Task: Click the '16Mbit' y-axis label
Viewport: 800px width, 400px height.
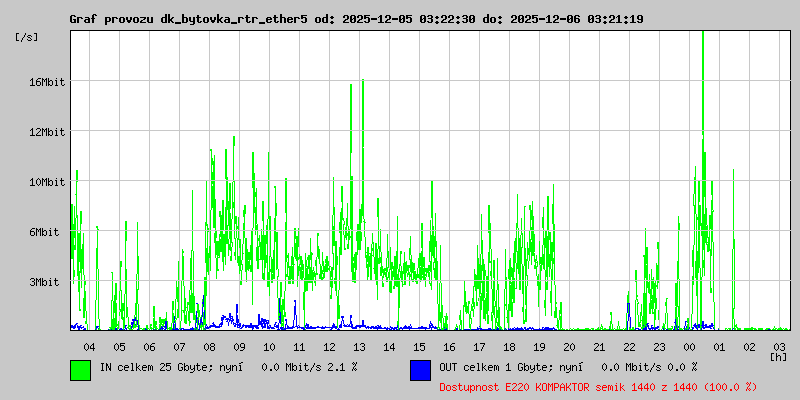Action: click(46, 82)
